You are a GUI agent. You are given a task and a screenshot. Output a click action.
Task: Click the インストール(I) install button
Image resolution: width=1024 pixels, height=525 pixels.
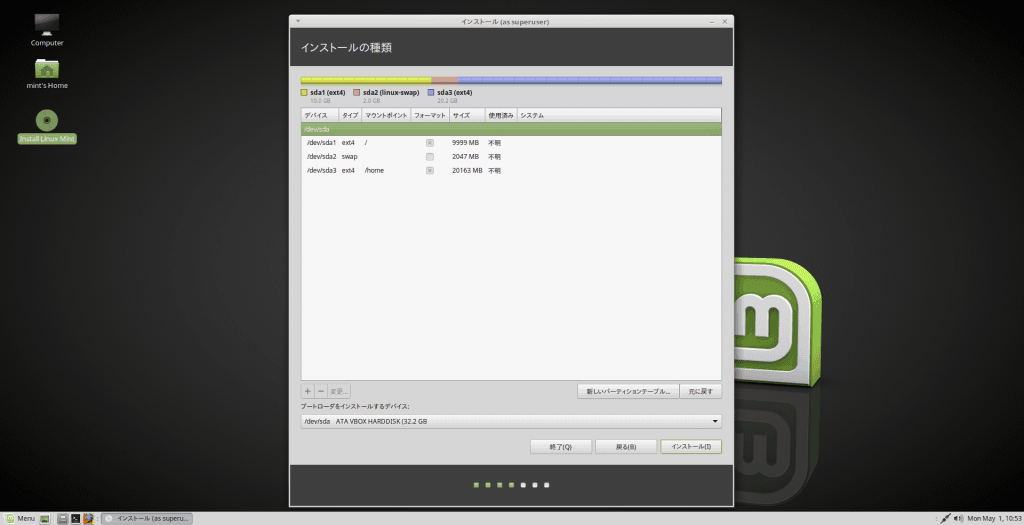pos(691,447)
